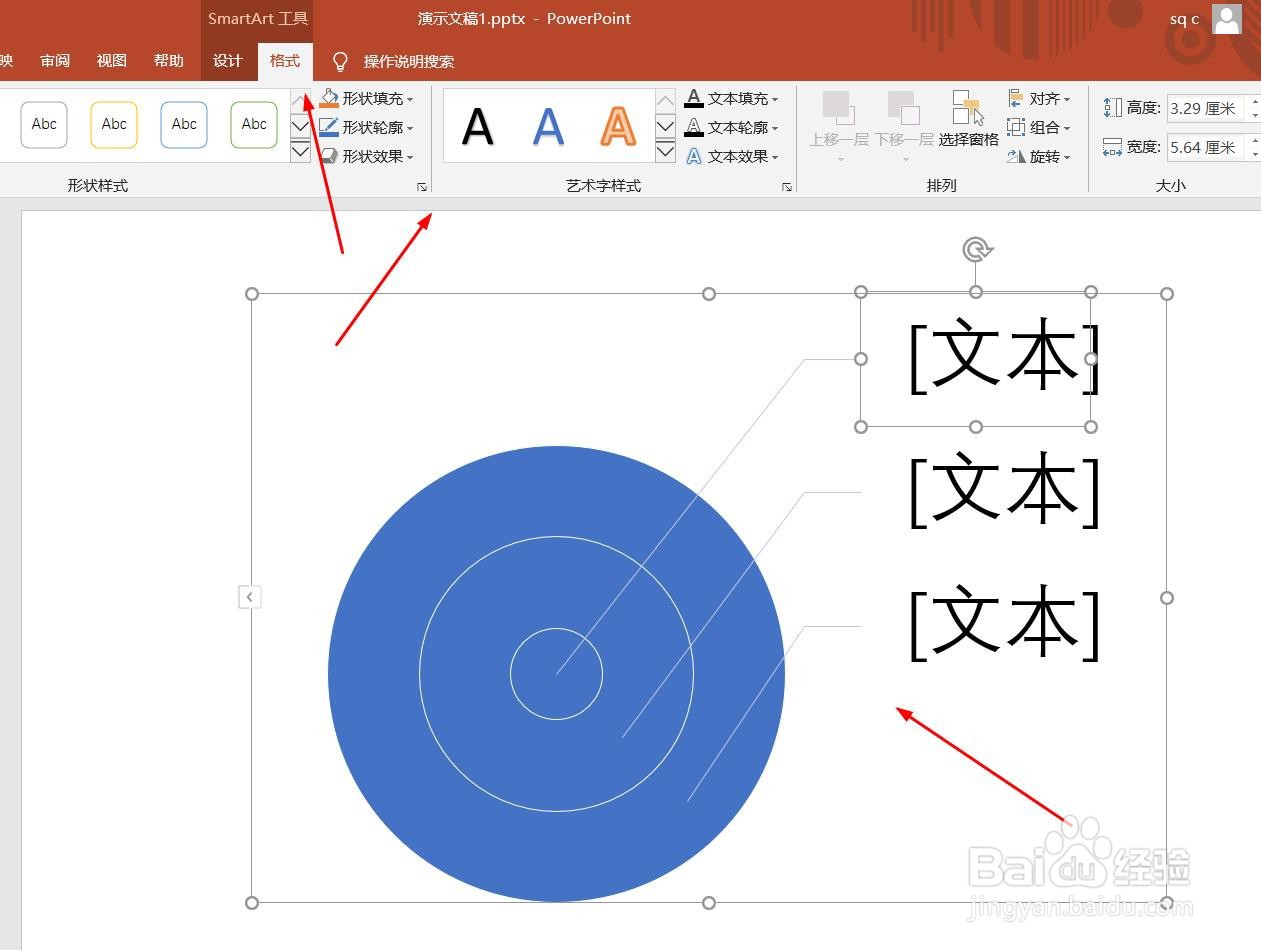Edit the 高度 height value field
Viewport: 1261px width, 950px height.
[1207, 108]
